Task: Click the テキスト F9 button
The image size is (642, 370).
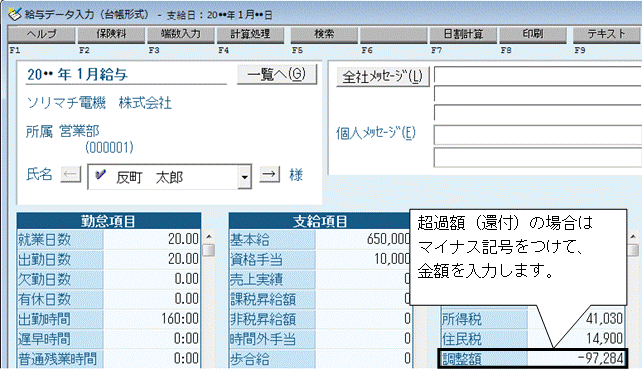Action: (x=607, y=34)
